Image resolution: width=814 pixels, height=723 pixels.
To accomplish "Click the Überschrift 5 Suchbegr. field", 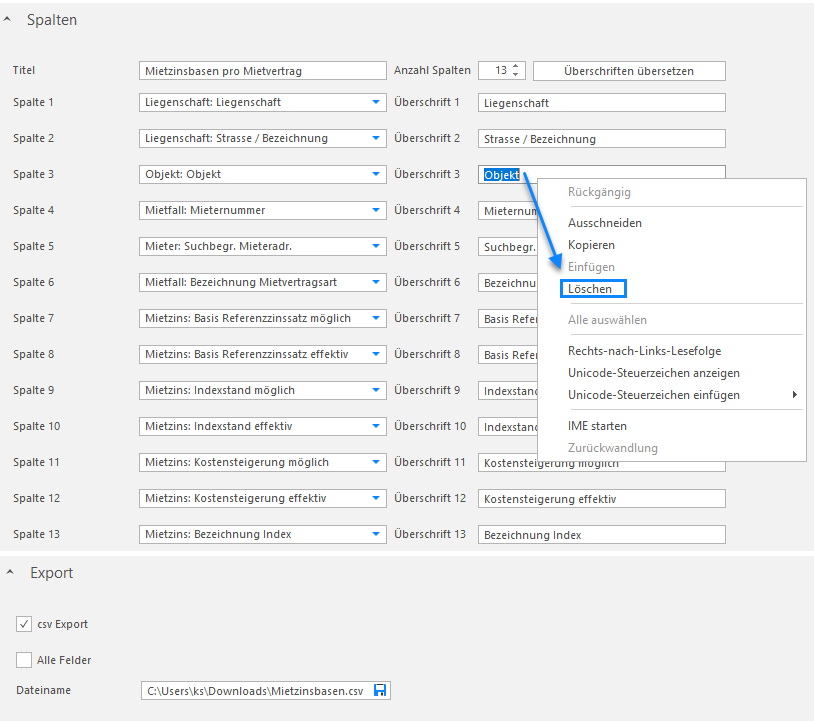I will (x=508, y=247).
